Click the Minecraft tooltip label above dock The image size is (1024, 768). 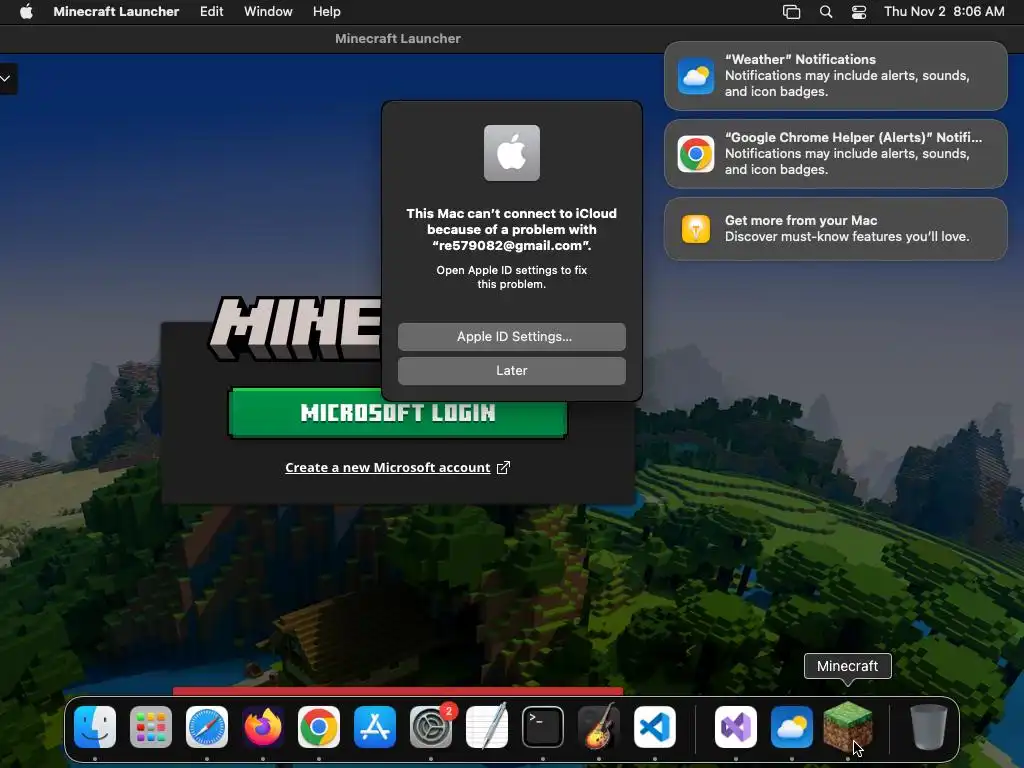[x=848, y=666]
